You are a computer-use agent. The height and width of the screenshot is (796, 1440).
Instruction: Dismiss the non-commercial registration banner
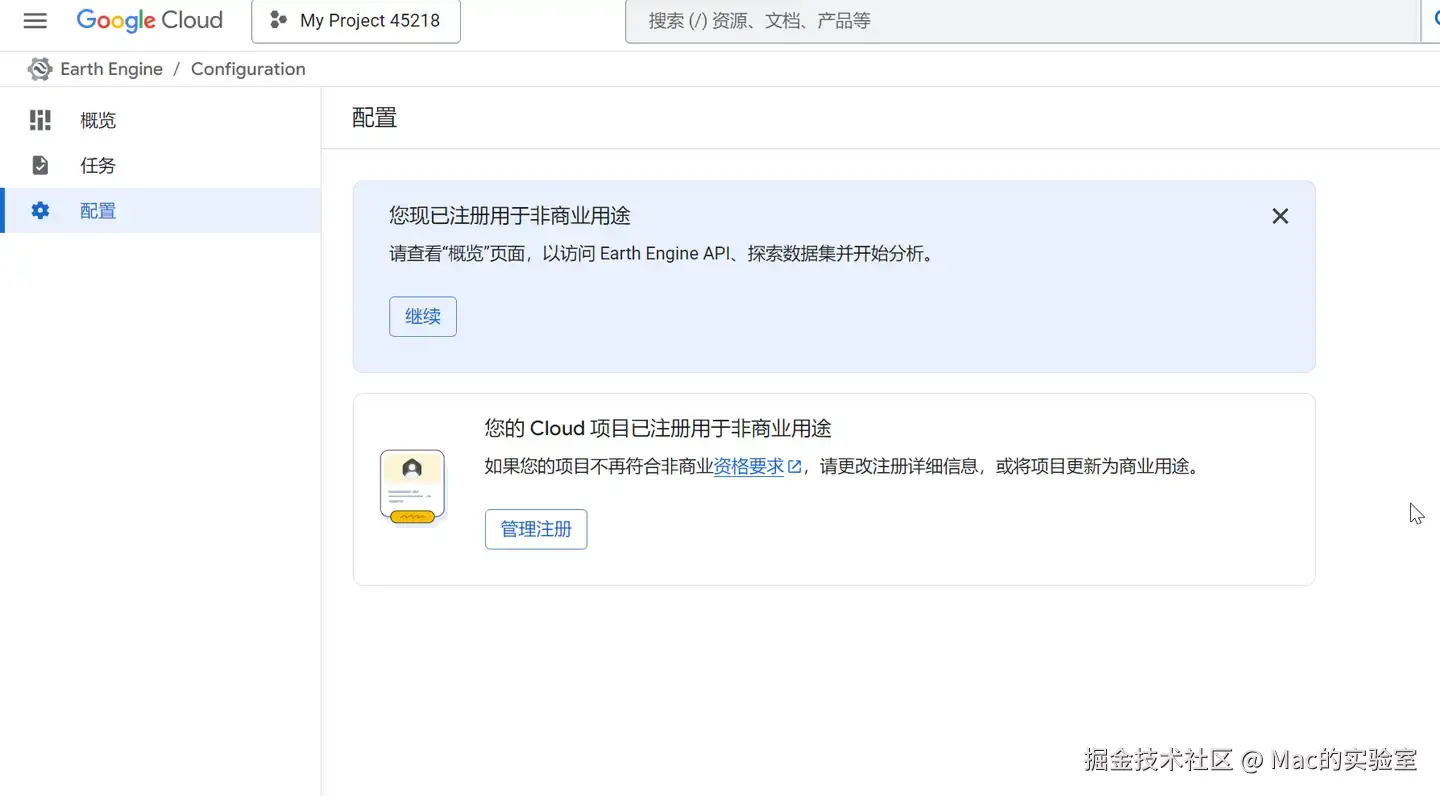tap(1280, 216)
